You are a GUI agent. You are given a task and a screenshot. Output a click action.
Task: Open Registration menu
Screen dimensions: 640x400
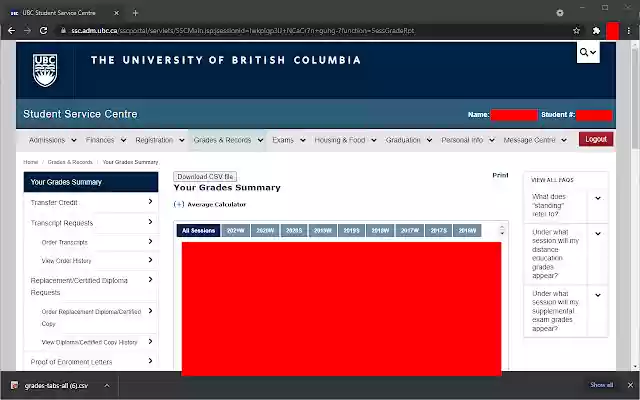160,140
